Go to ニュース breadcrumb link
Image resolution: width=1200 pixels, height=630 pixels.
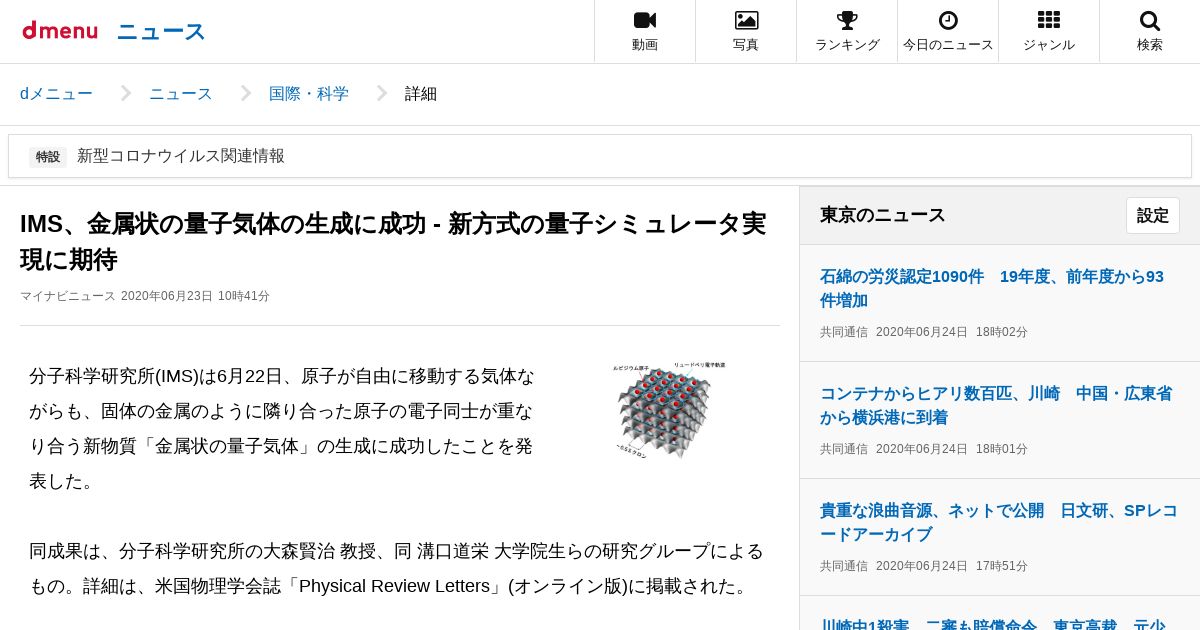(x=181, y=94)
